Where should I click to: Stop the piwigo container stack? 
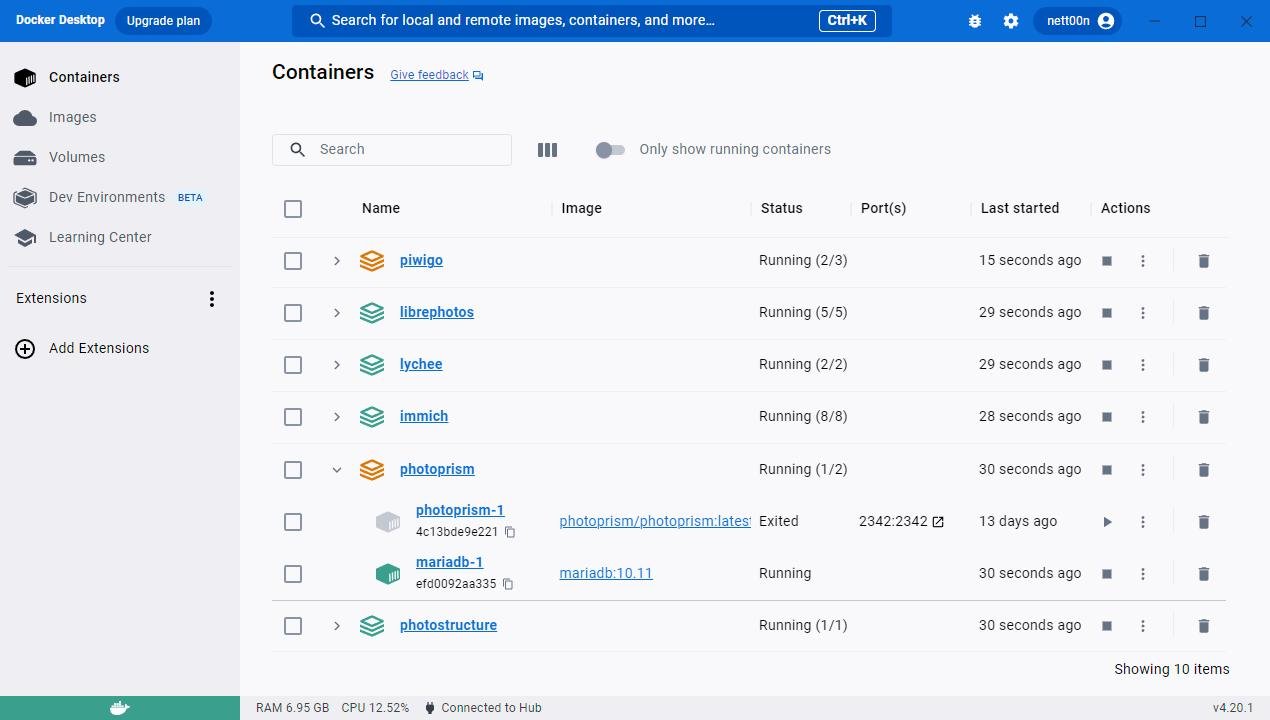click(x=1107, y=261)
